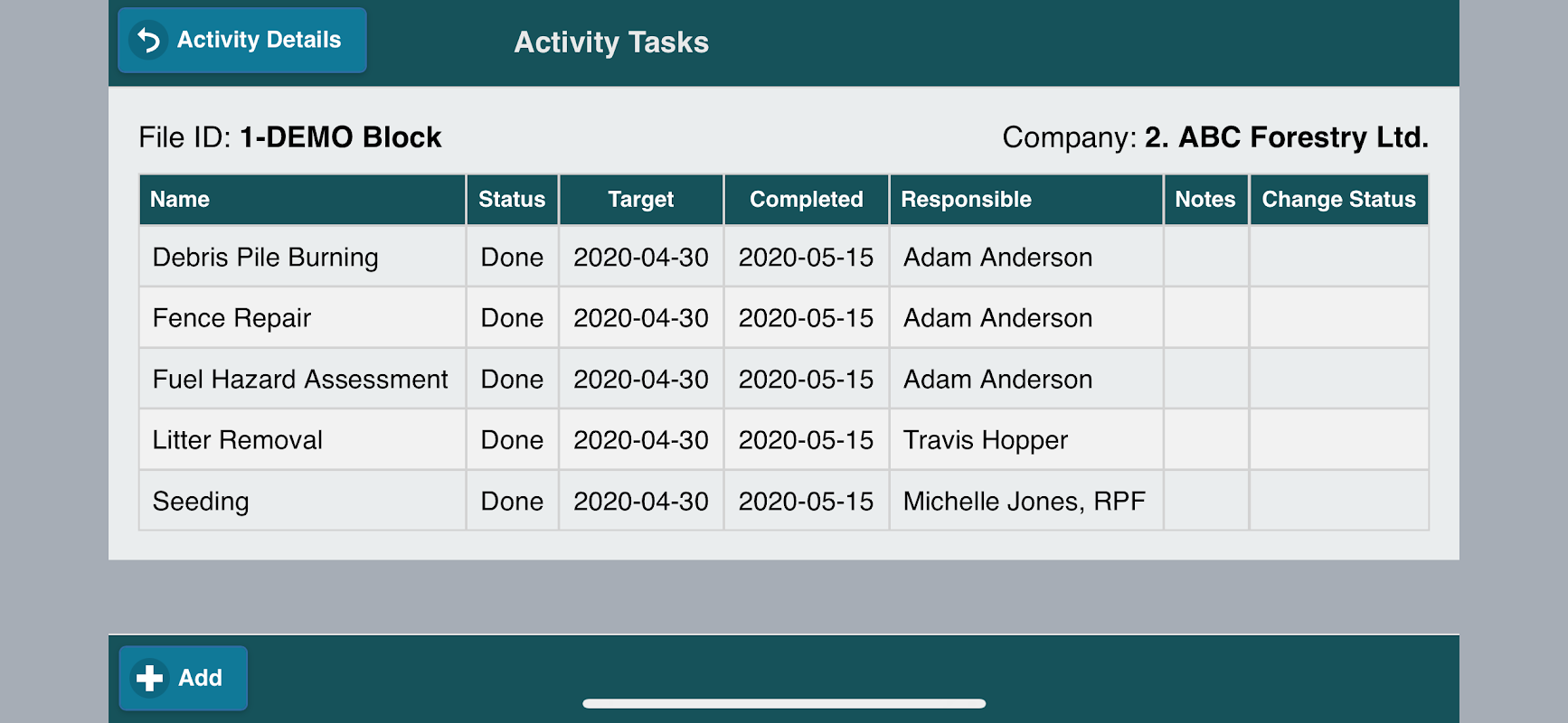Click the Target column header
The width and height of the screenshot is (1568, 723).
click(641, 200)
